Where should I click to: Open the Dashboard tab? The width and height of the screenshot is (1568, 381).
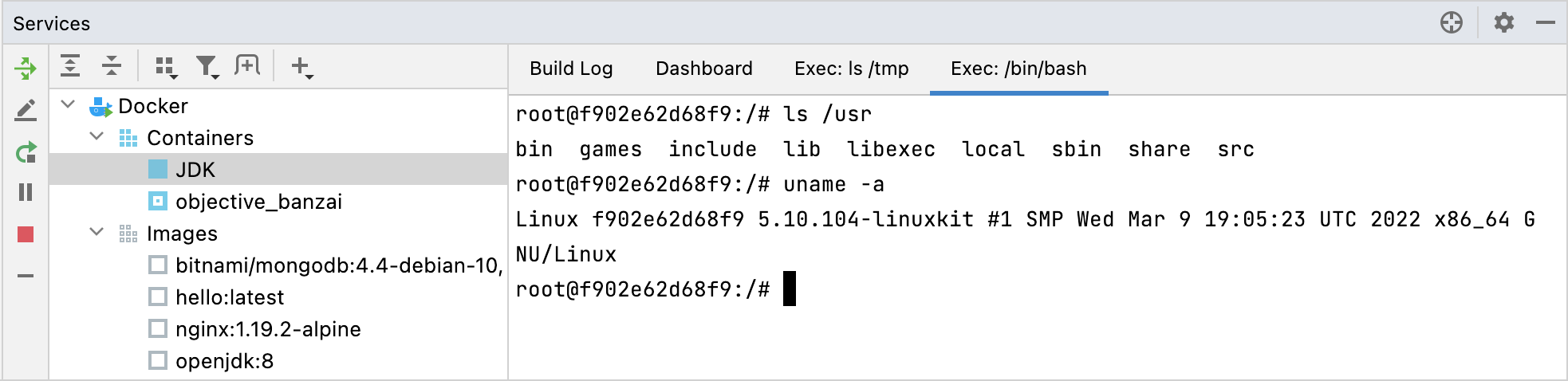click(x=703, y=69)
